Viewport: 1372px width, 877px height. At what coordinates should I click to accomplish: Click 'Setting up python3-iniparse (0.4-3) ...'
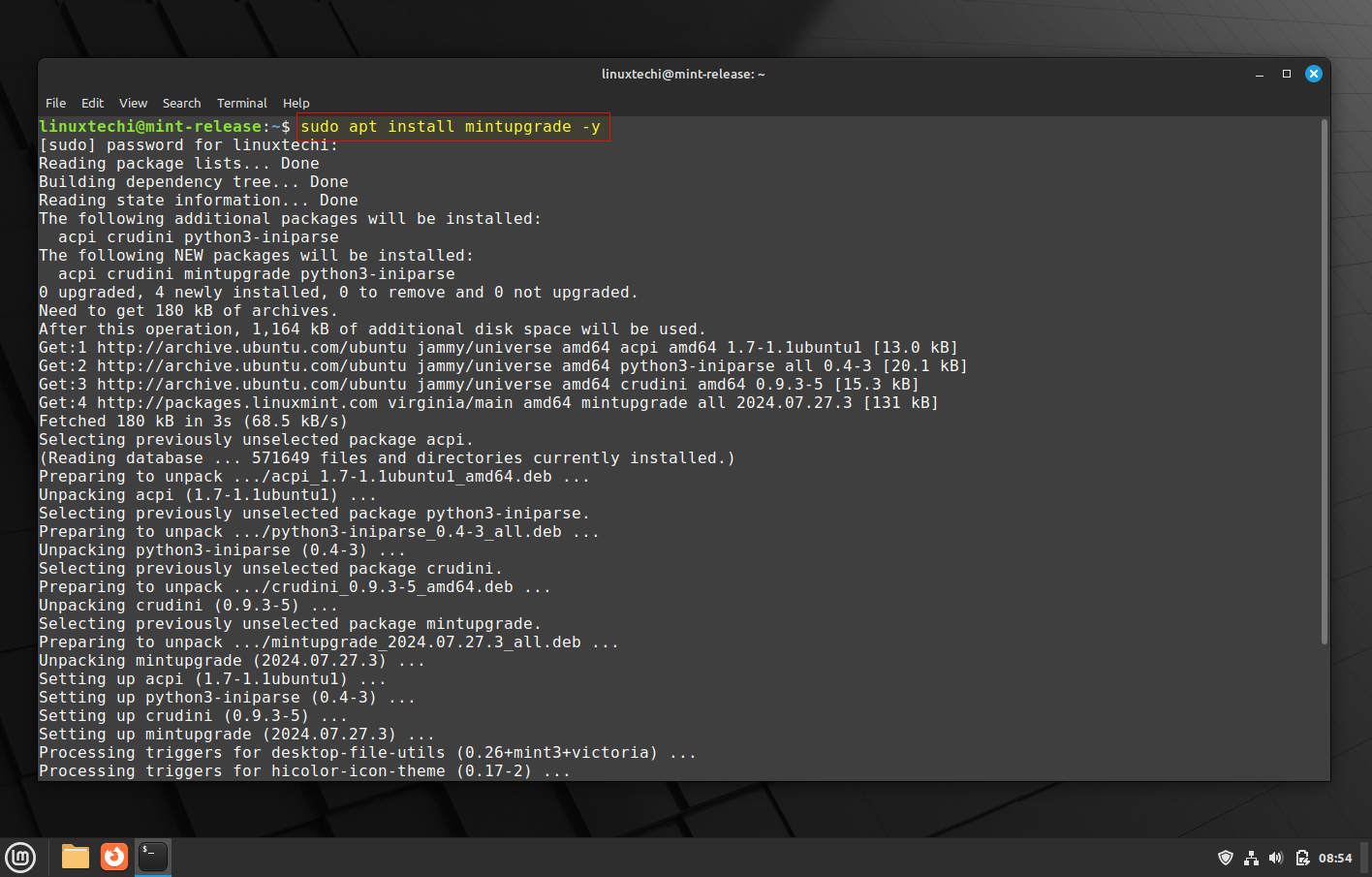click(228, 698)
